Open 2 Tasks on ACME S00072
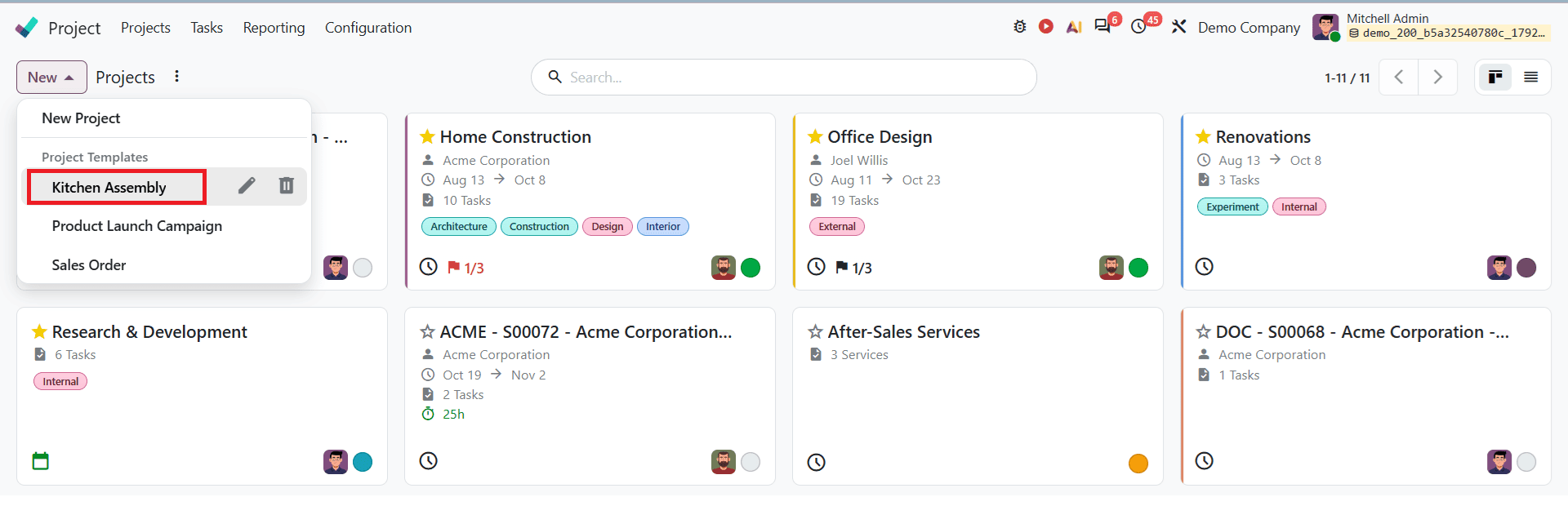Viewport: 1568px width, 506px height. [x=463, y=394]
